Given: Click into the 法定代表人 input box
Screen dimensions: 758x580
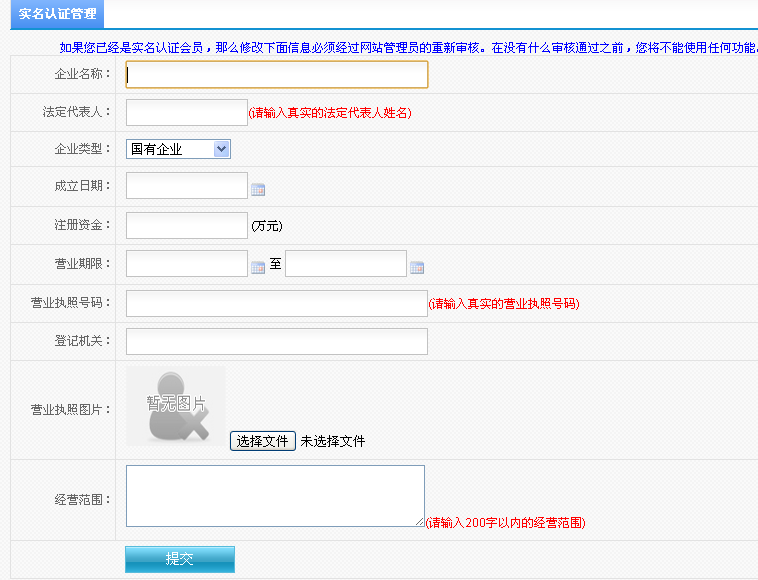Looking at the screenshot, I should 187,112.
